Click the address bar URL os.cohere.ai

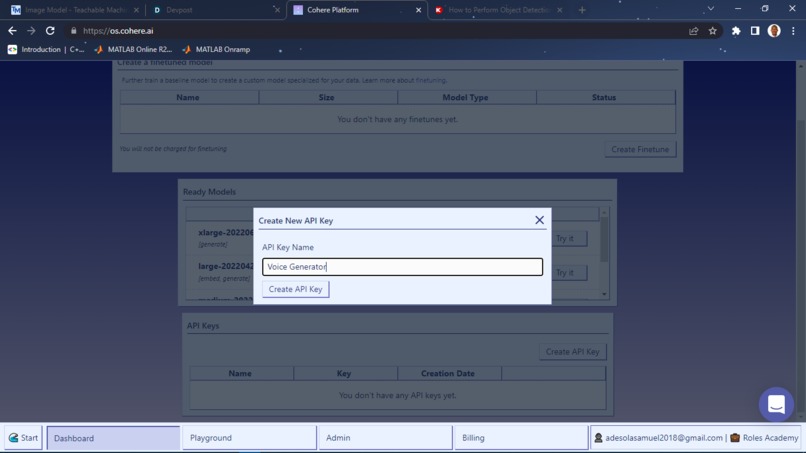tap(118, 31)
